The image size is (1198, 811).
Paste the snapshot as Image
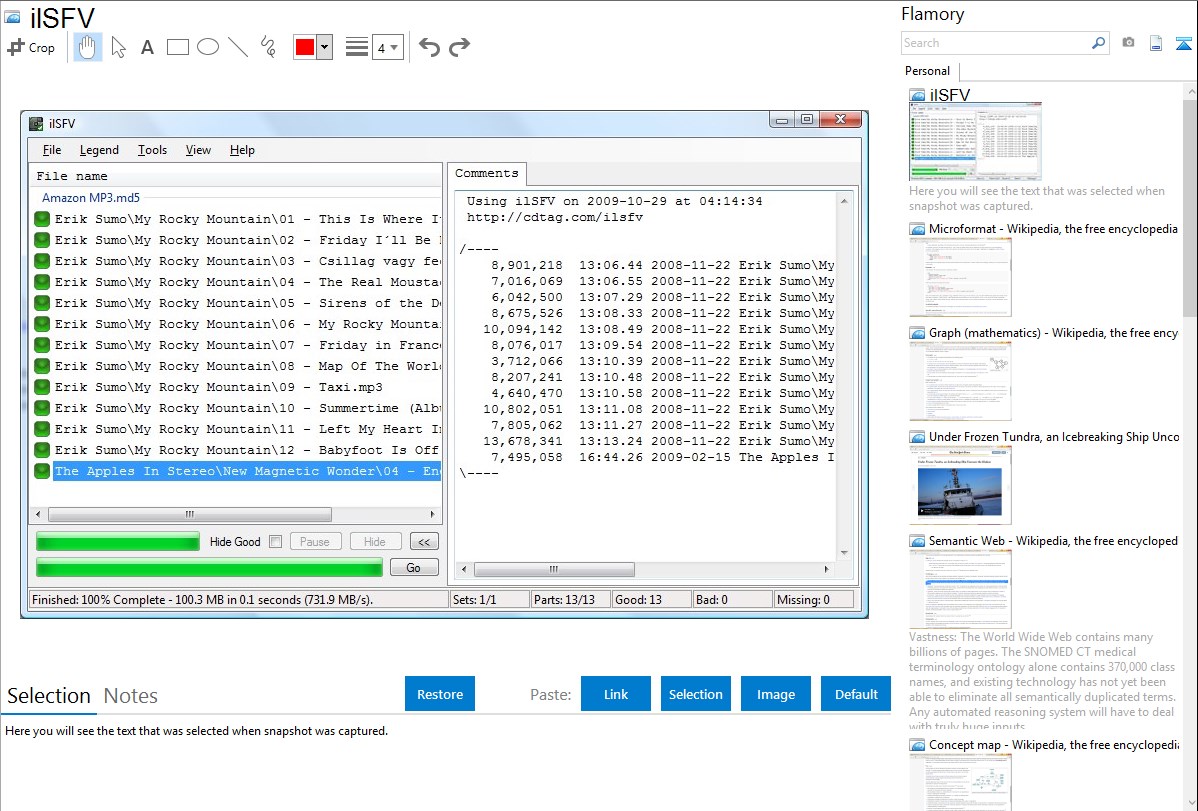click(776, 694)
